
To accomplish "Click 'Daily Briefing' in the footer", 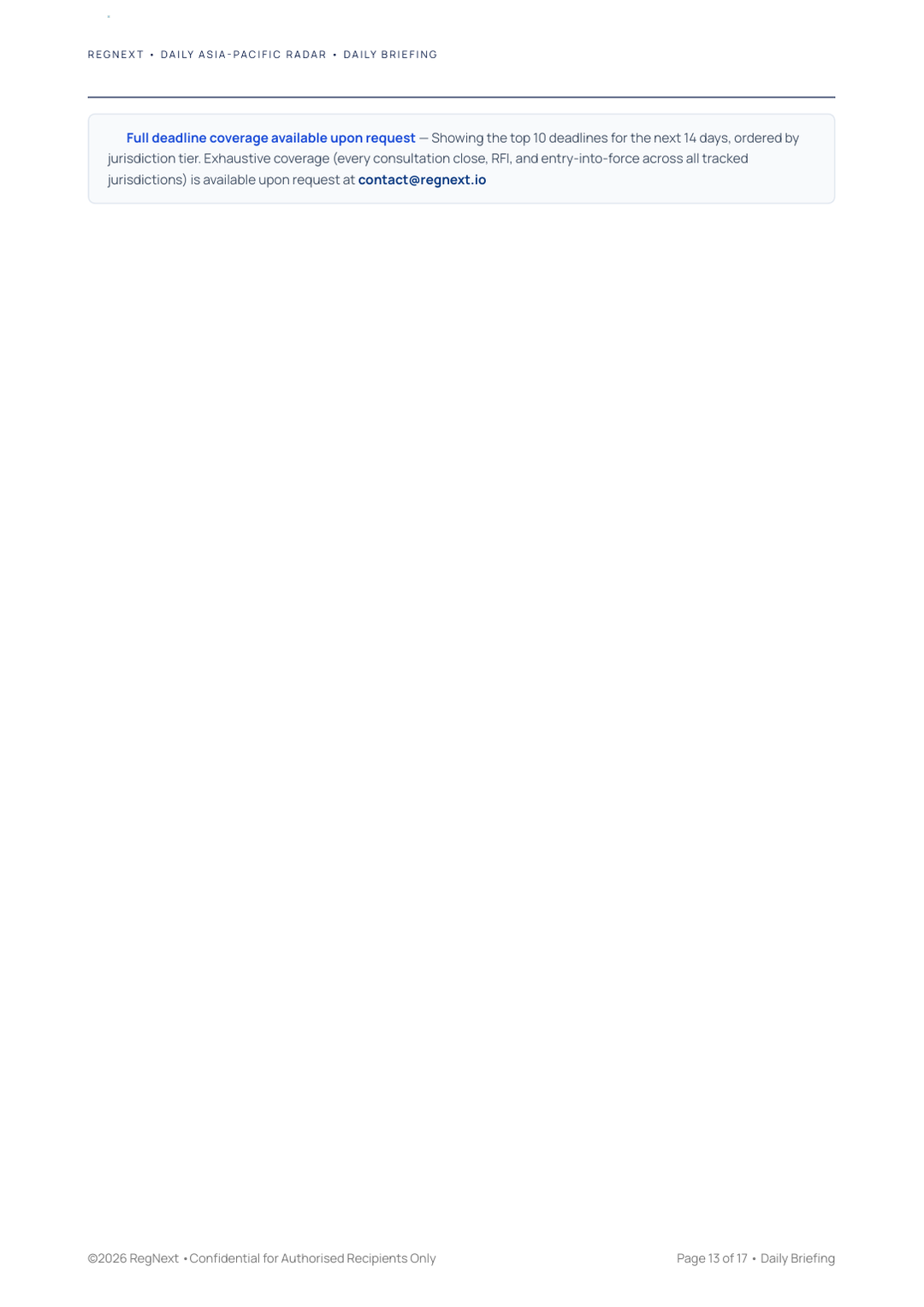I will [x=797, y=1258].
